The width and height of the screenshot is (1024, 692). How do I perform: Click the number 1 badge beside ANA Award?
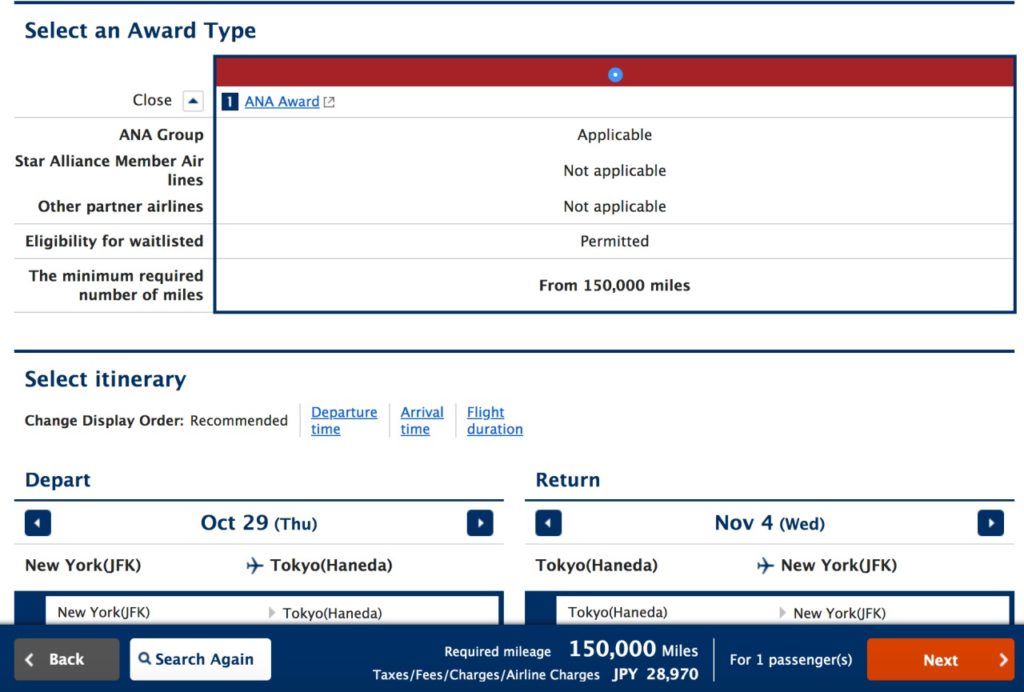click(230, 102)
